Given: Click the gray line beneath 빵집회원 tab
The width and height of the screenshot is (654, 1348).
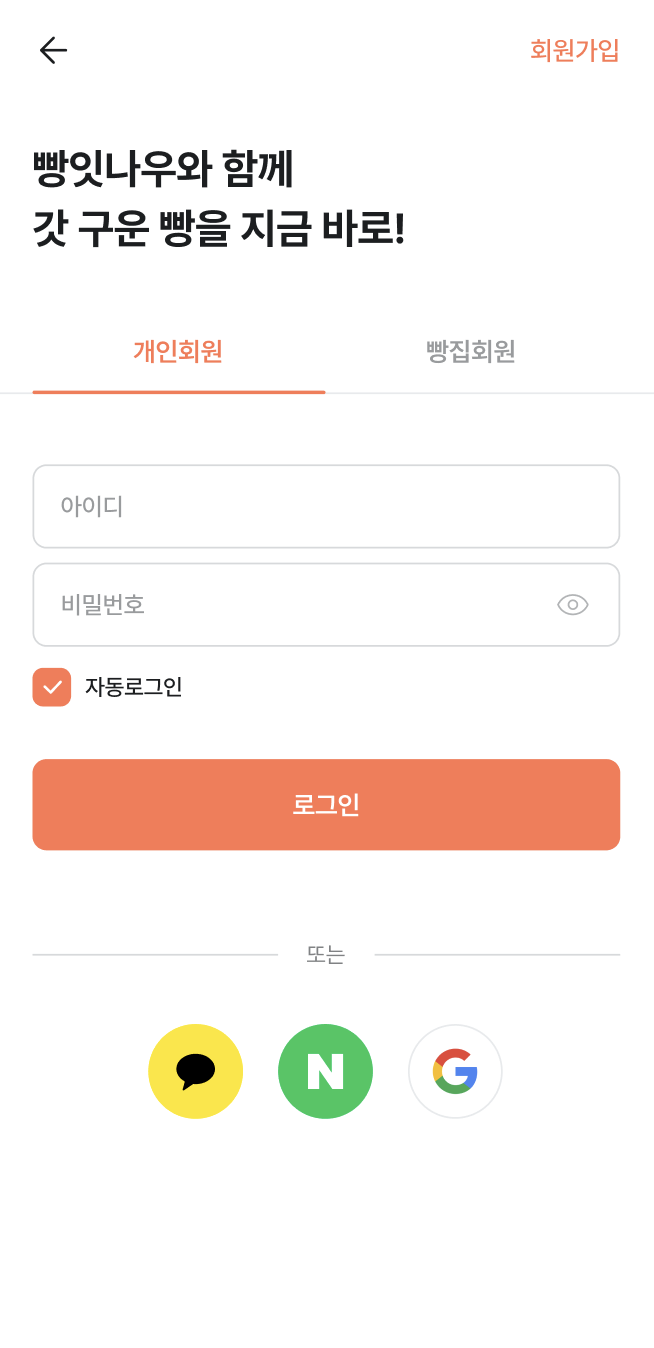Looking at the screenshot, I should pos(490,393).
